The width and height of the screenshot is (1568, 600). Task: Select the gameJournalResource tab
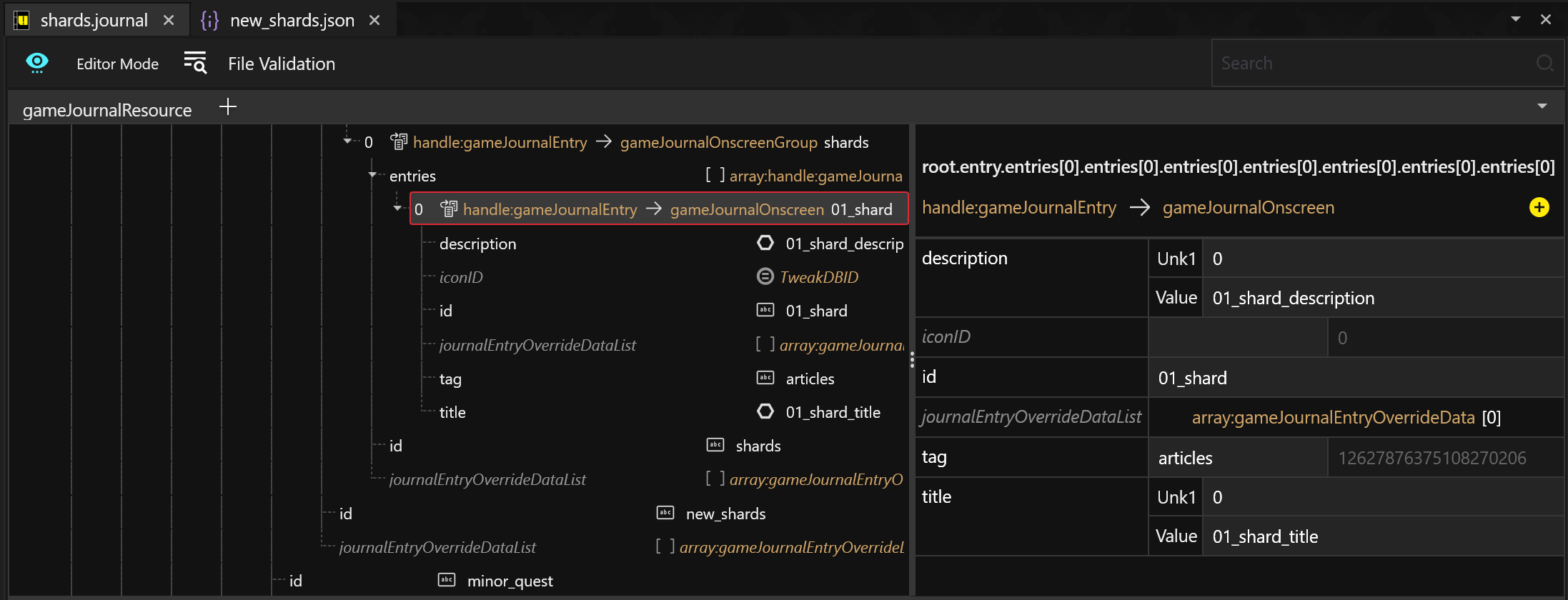107,110
